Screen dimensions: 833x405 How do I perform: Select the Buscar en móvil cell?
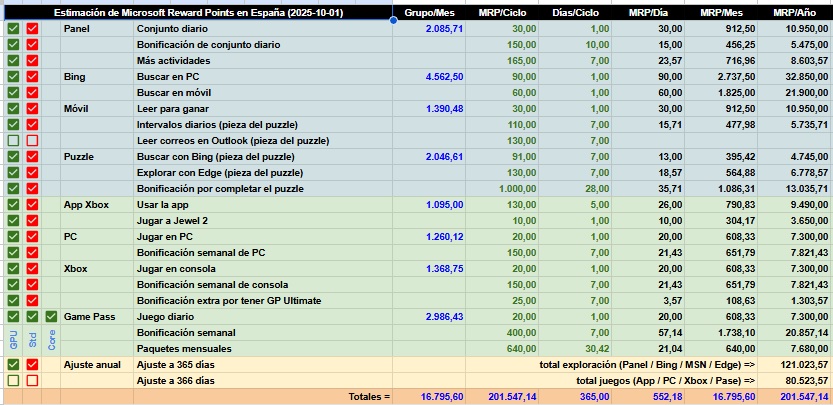pos(263,92)
